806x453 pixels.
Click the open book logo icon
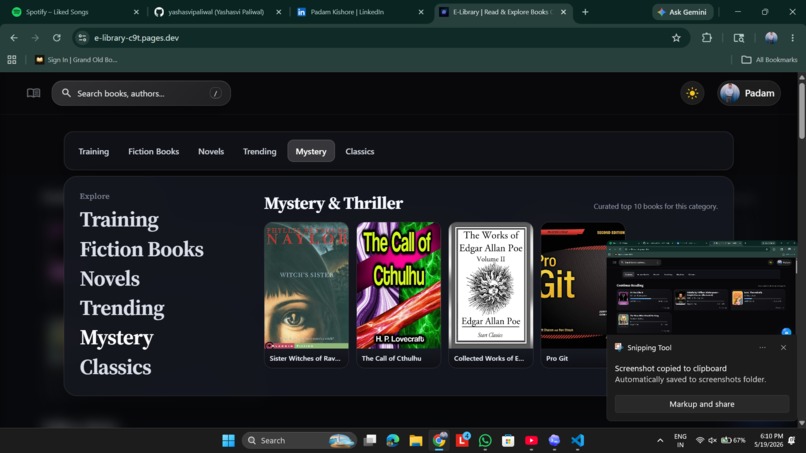coord(33,93)
